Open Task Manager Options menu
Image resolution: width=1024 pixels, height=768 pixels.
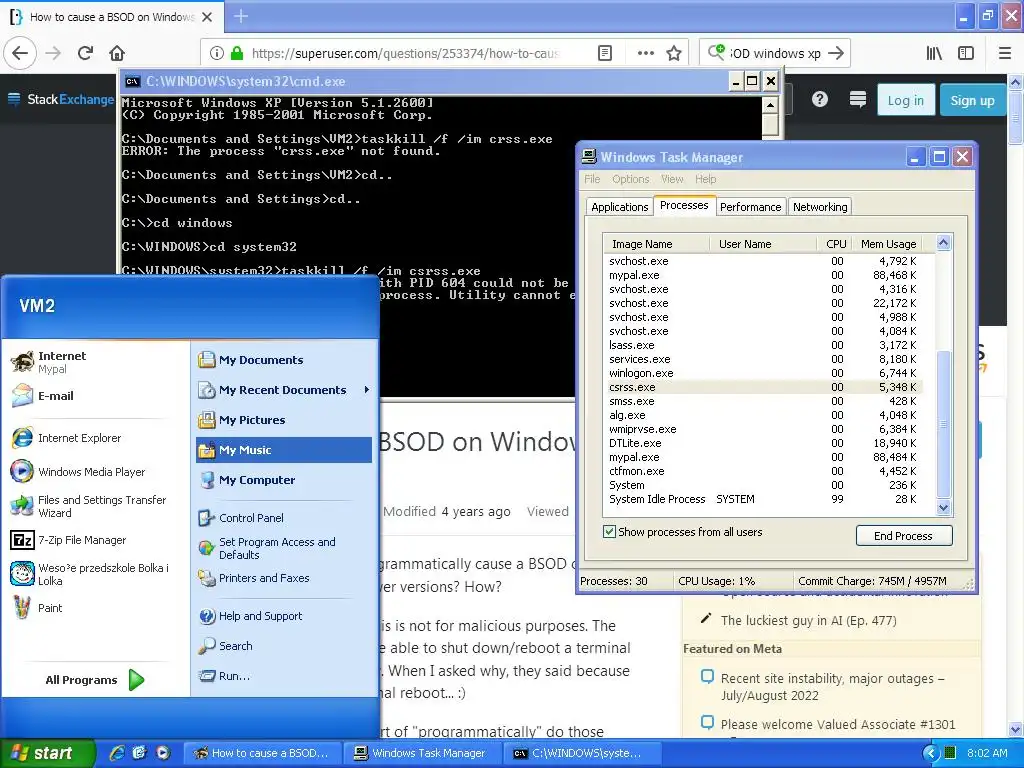630,179
